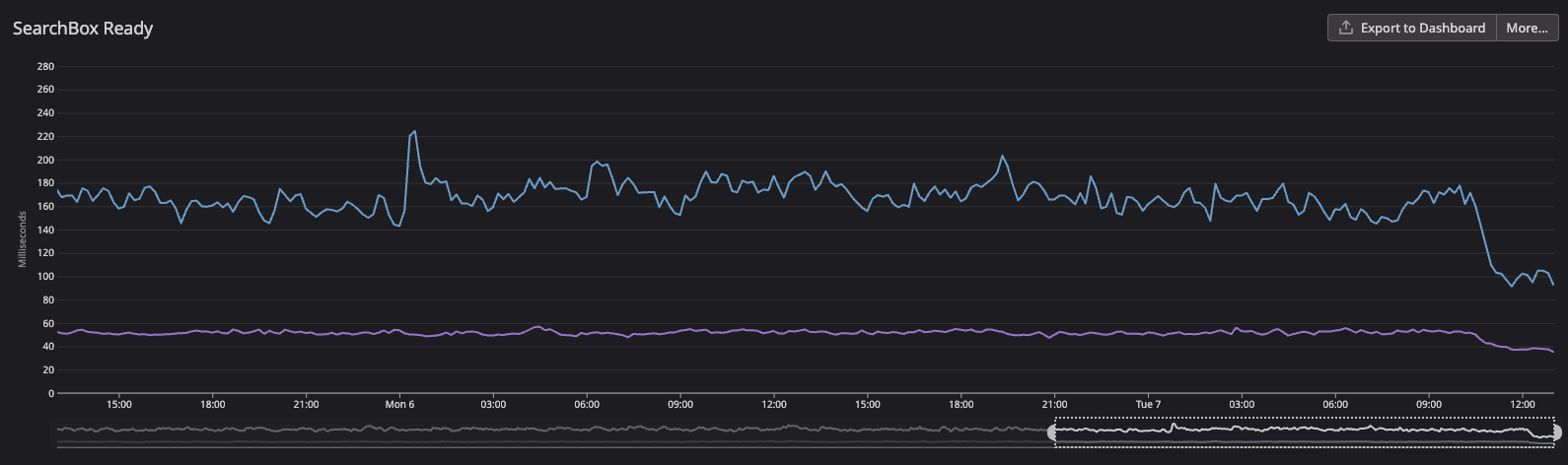Click the 100 y-axis value
The width and height of the screenshot is (1568, 465).
(44, 277)
